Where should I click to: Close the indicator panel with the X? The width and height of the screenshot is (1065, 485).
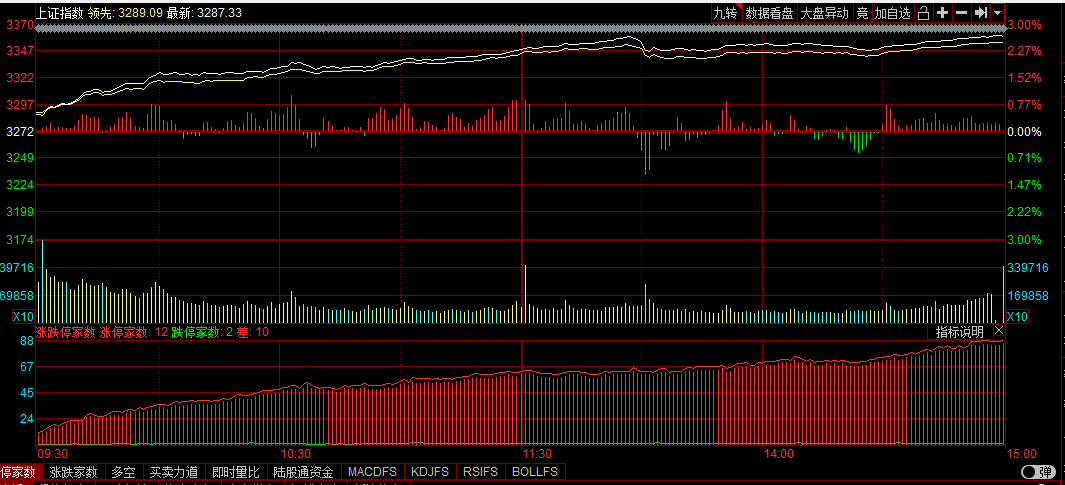pyautogui.click(x=998, y=331)
